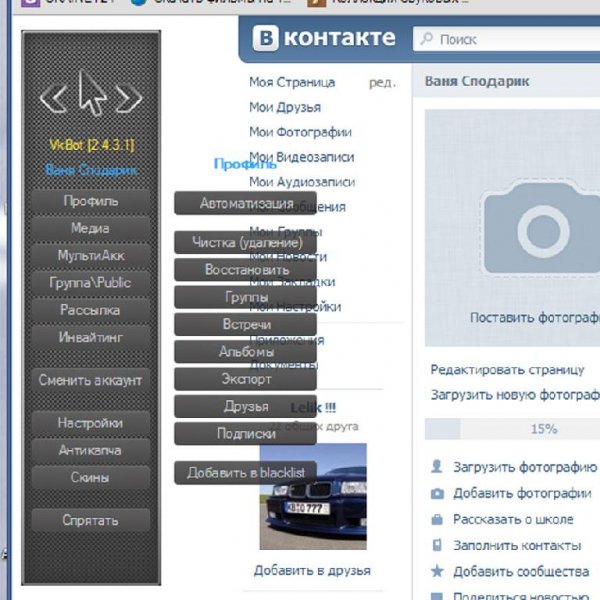Viewport: 600px width, 600px height.
Task: Click Добавить фотографии in the checklist
Action: point(522,494)
